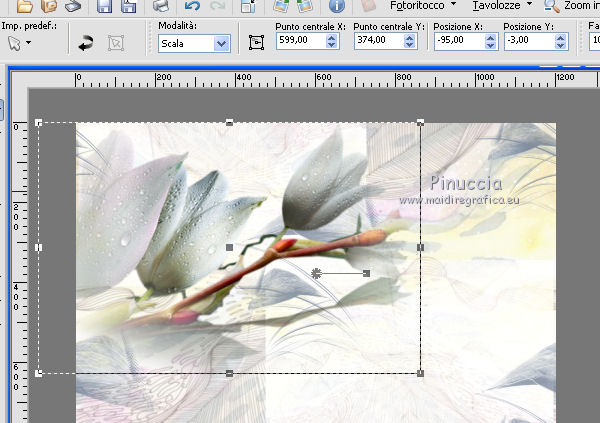The width and height of the screenshot is (600, 423).
Task: Click the center square handle of selection
Action: (229, 248)
